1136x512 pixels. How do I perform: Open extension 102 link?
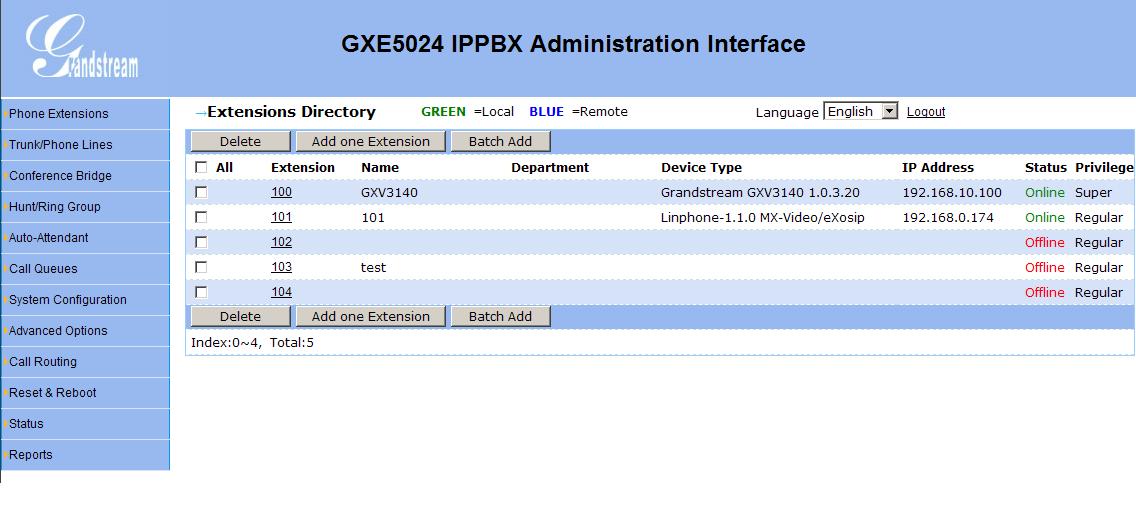[282, 242]
